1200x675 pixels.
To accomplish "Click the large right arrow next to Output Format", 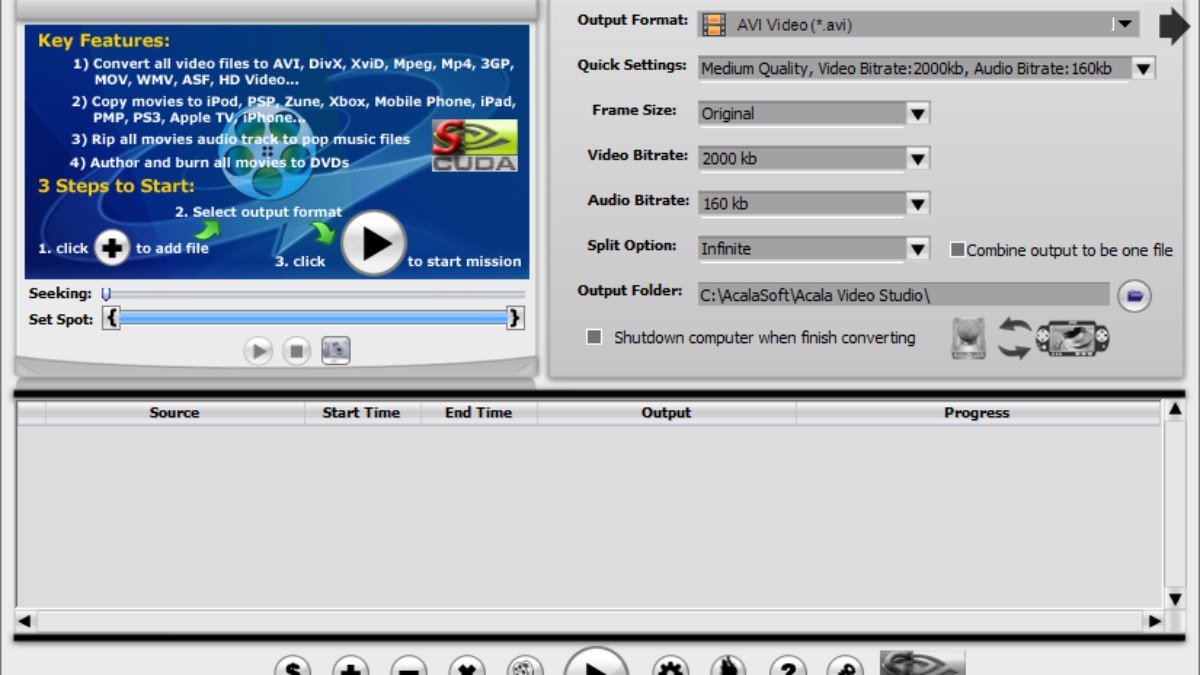I will coord(1174,26).
